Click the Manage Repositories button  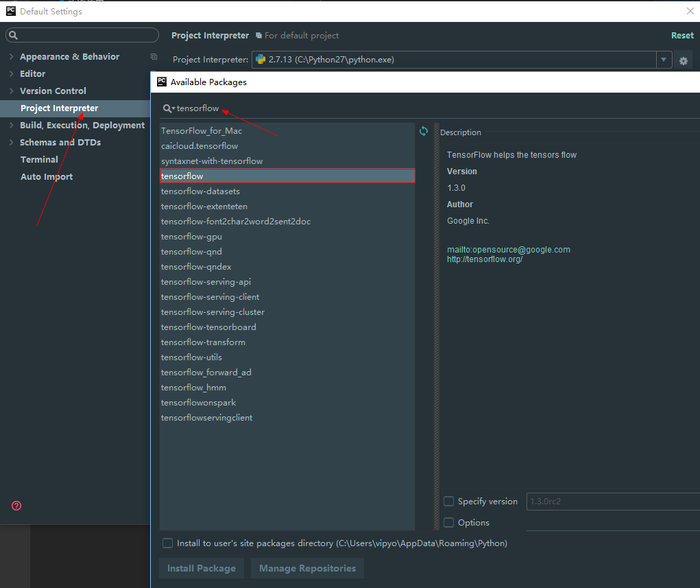tap(307, 568)
